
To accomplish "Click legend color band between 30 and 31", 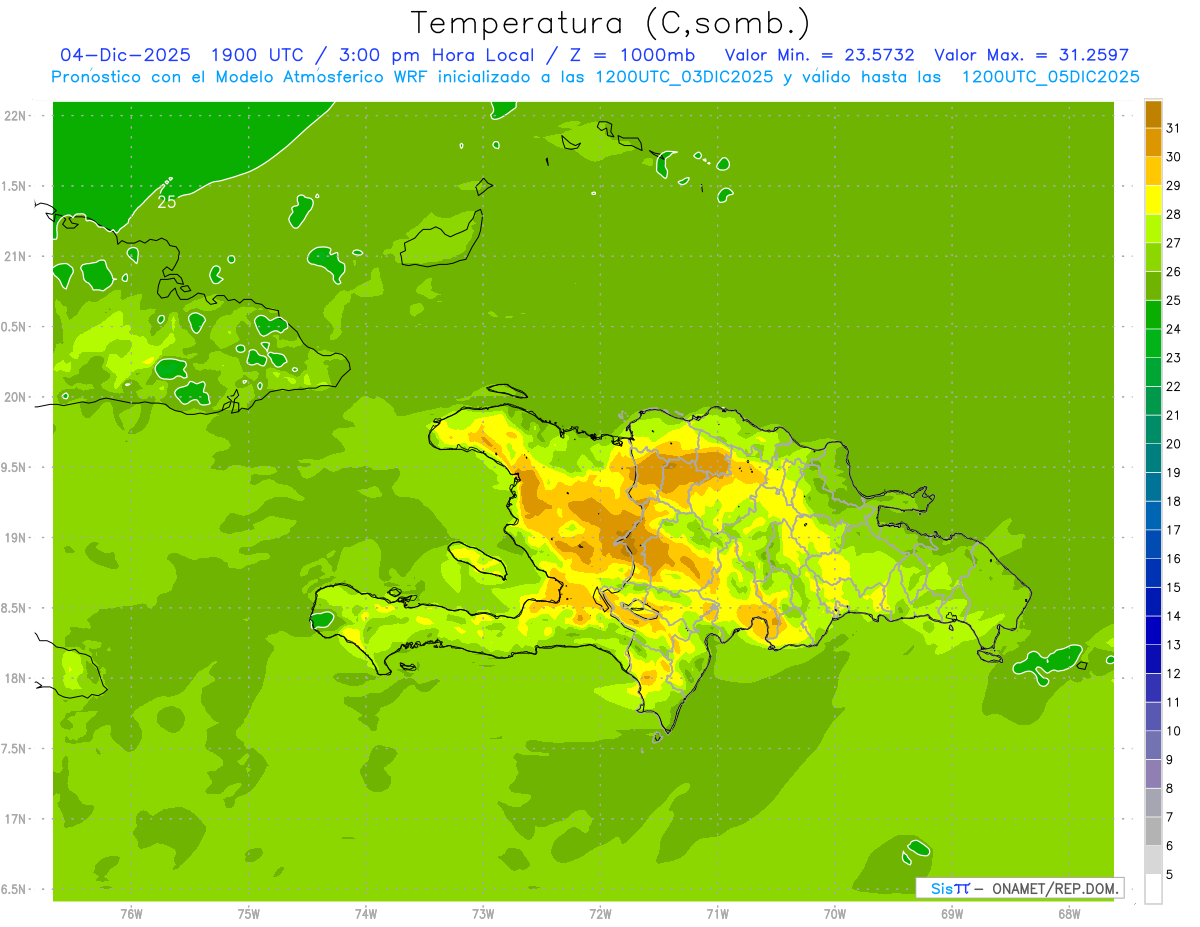I will pyautogui.click(x=1153, y=142).
